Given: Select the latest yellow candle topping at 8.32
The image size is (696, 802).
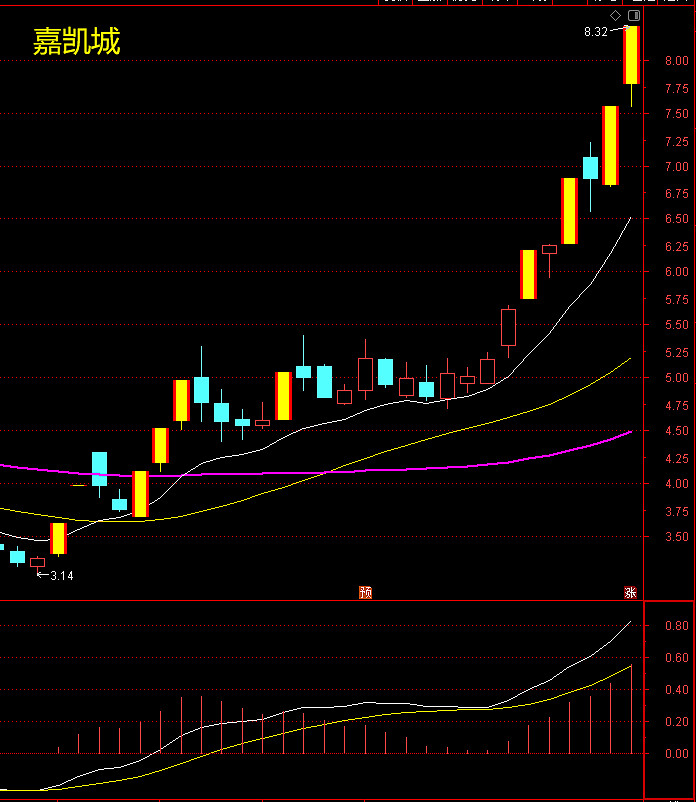Looking at the screenshot, I should [631, 55].
